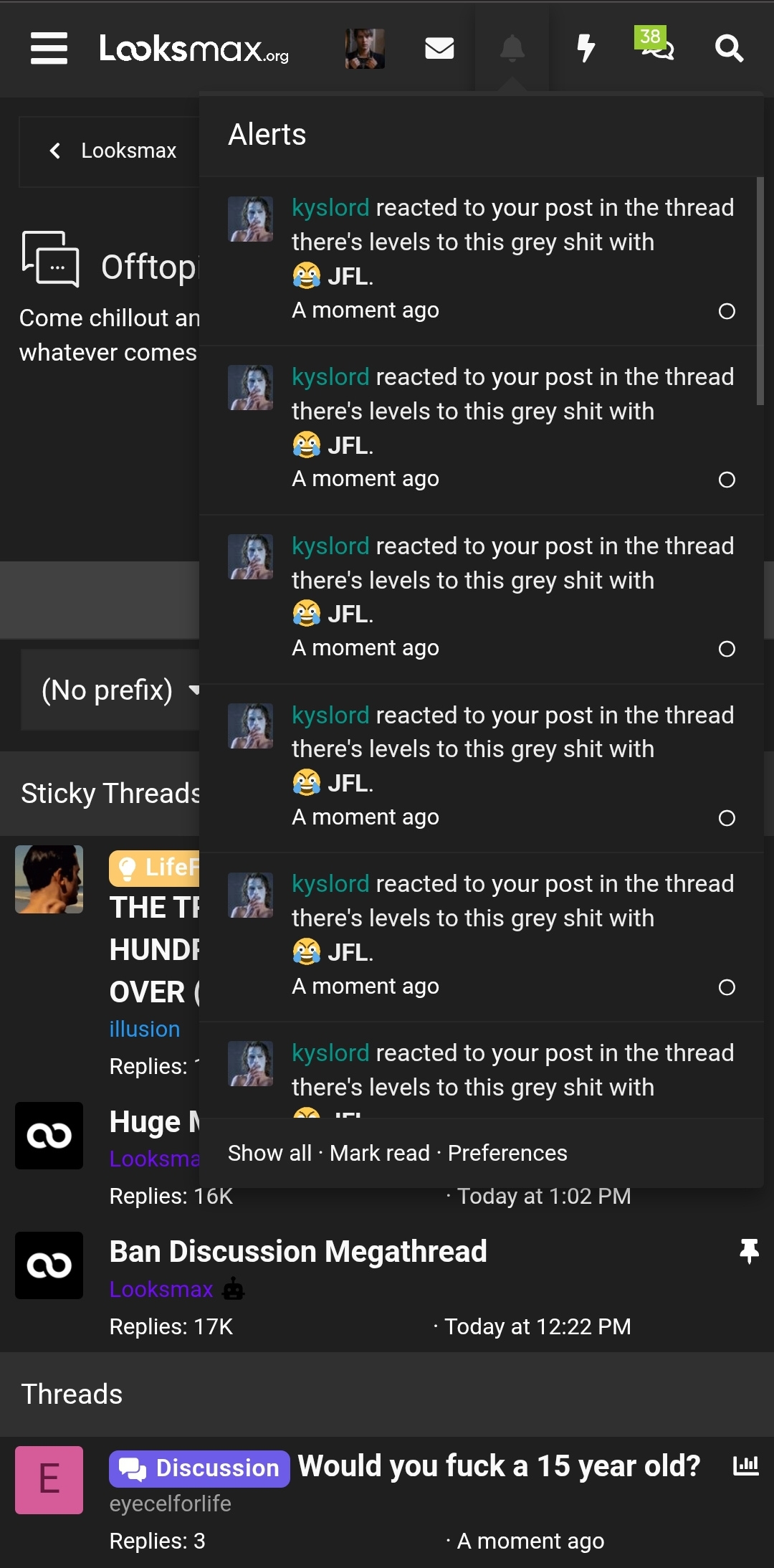Open the profile avatar in the header
The width and height of the screenshot is (774, 1568).
pyautogui.click(x=365, y=49)
